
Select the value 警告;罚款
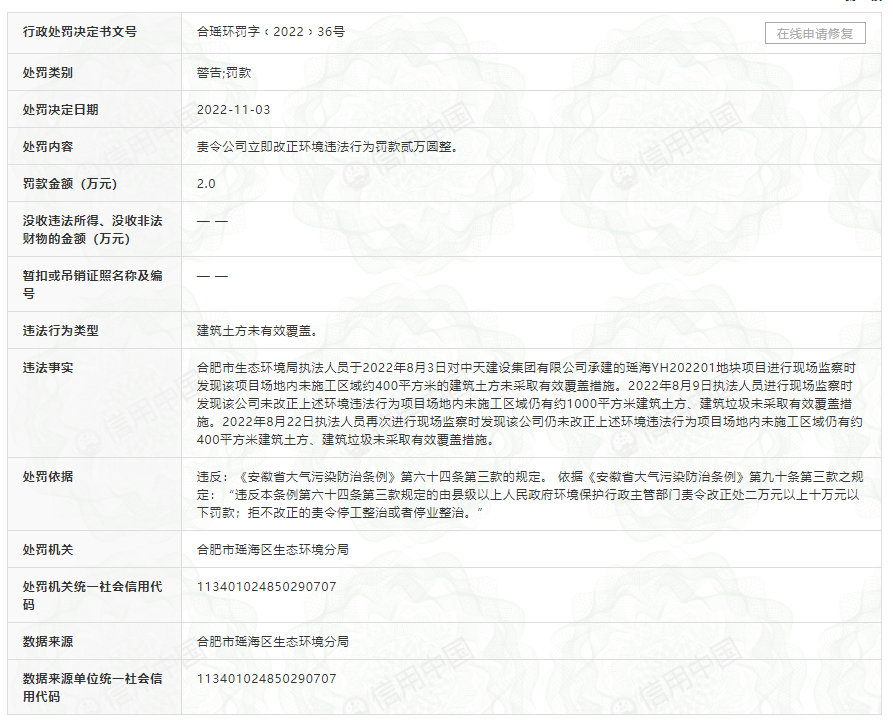(224, 73)
